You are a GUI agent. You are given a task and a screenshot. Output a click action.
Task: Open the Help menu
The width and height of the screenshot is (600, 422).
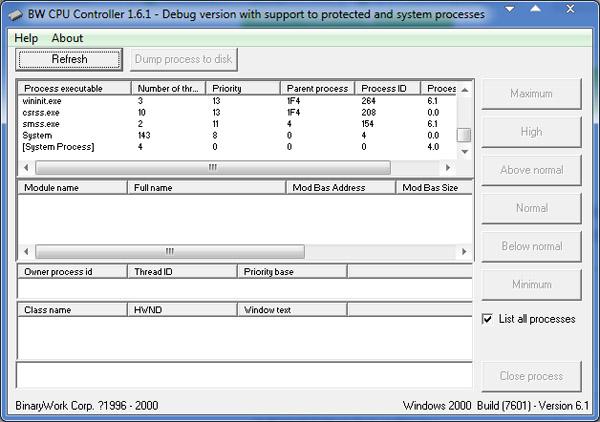tap(26, 38)
